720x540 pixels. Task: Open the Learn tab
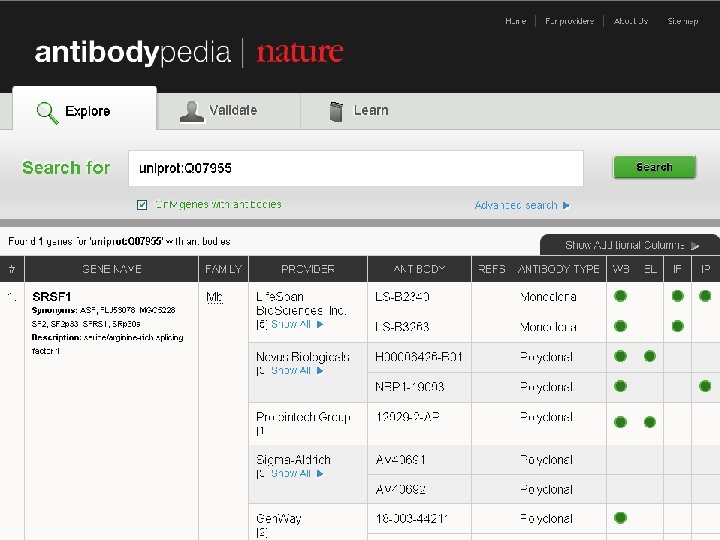[359, 111]
